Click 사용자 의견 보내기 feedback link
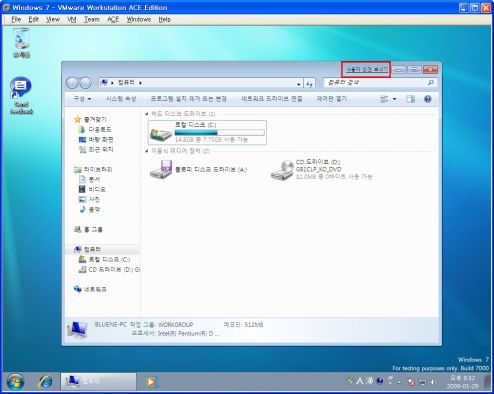Screen dimensions: 494x394 click(x=366, y=69)
